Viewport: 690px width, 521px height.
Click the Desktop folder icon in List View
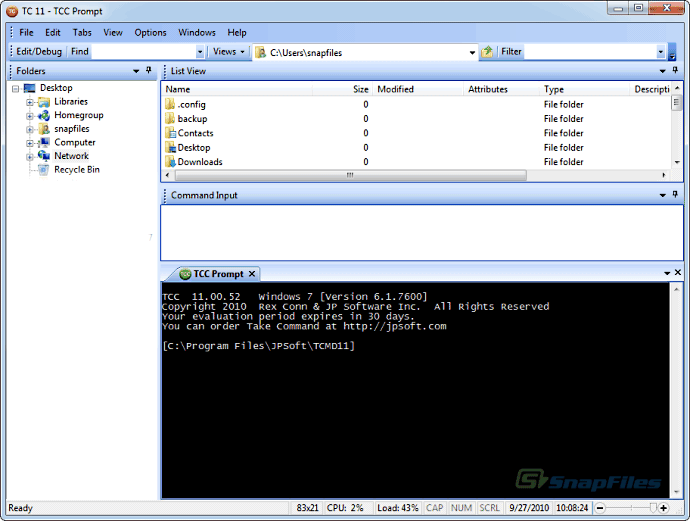170,147
